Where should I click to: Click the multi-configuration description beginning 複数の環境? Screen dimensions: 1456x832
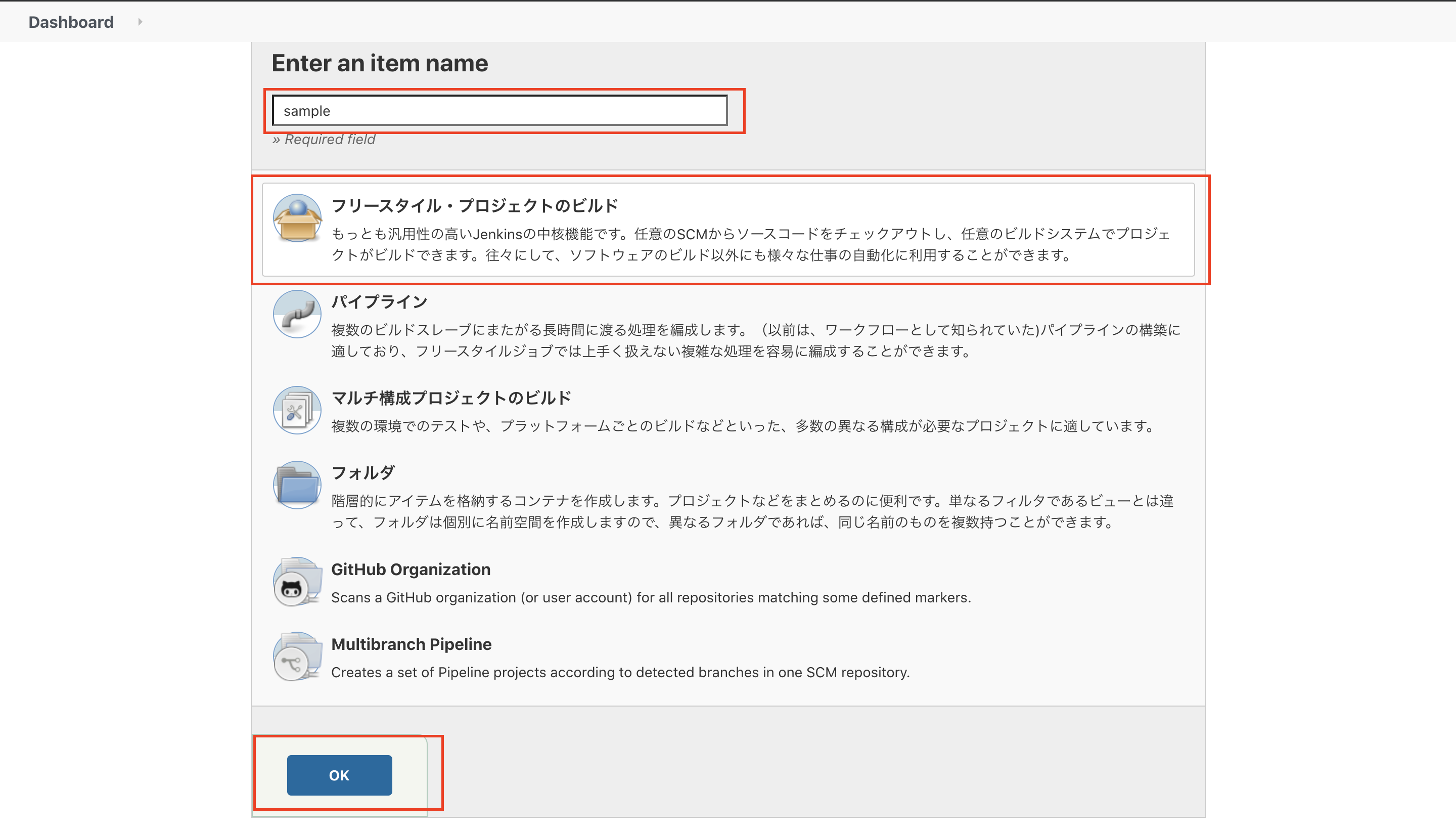click(744, 426)
